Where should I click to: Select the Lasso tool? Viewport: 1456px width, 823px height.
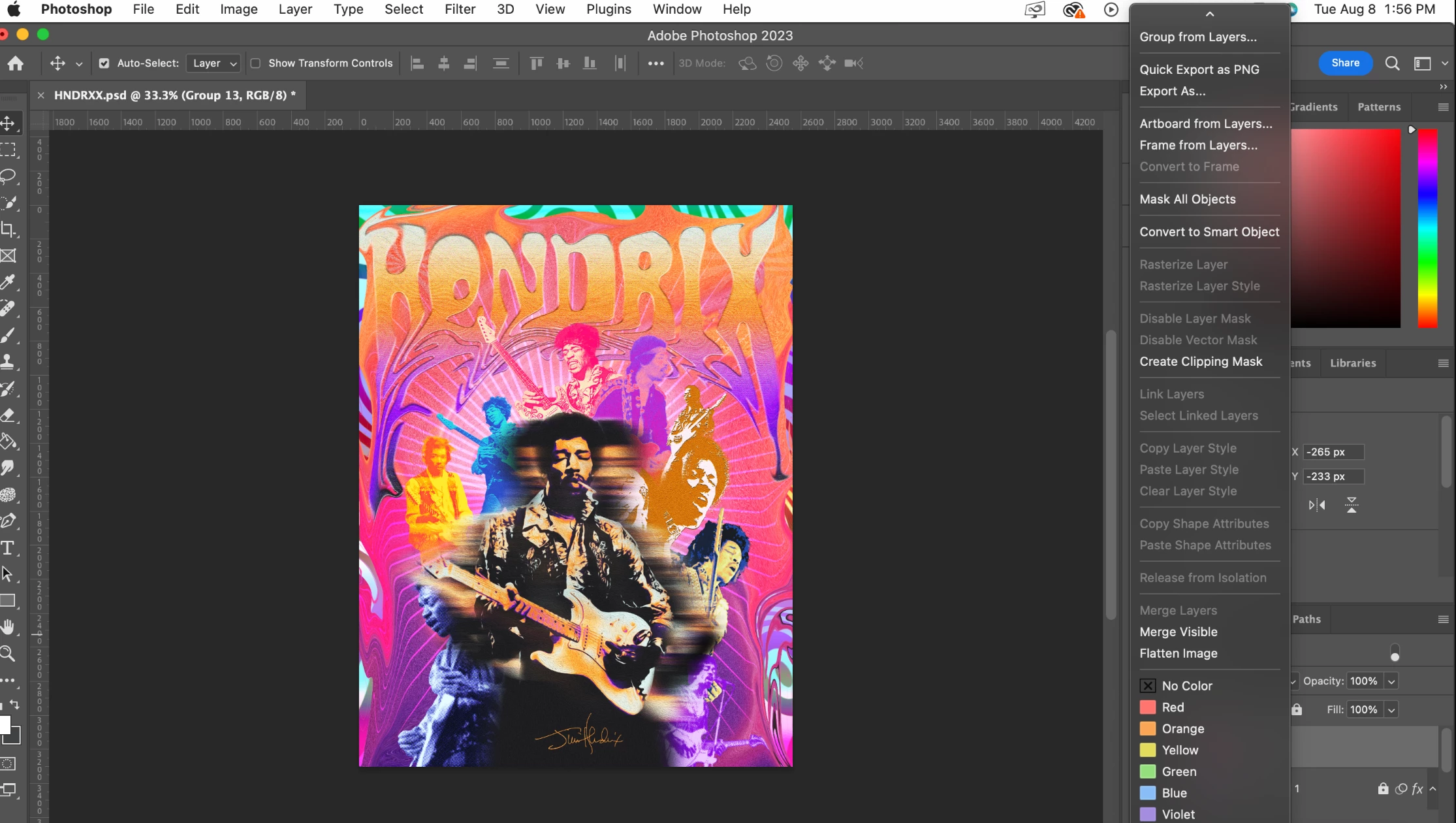tap(8, 176)
